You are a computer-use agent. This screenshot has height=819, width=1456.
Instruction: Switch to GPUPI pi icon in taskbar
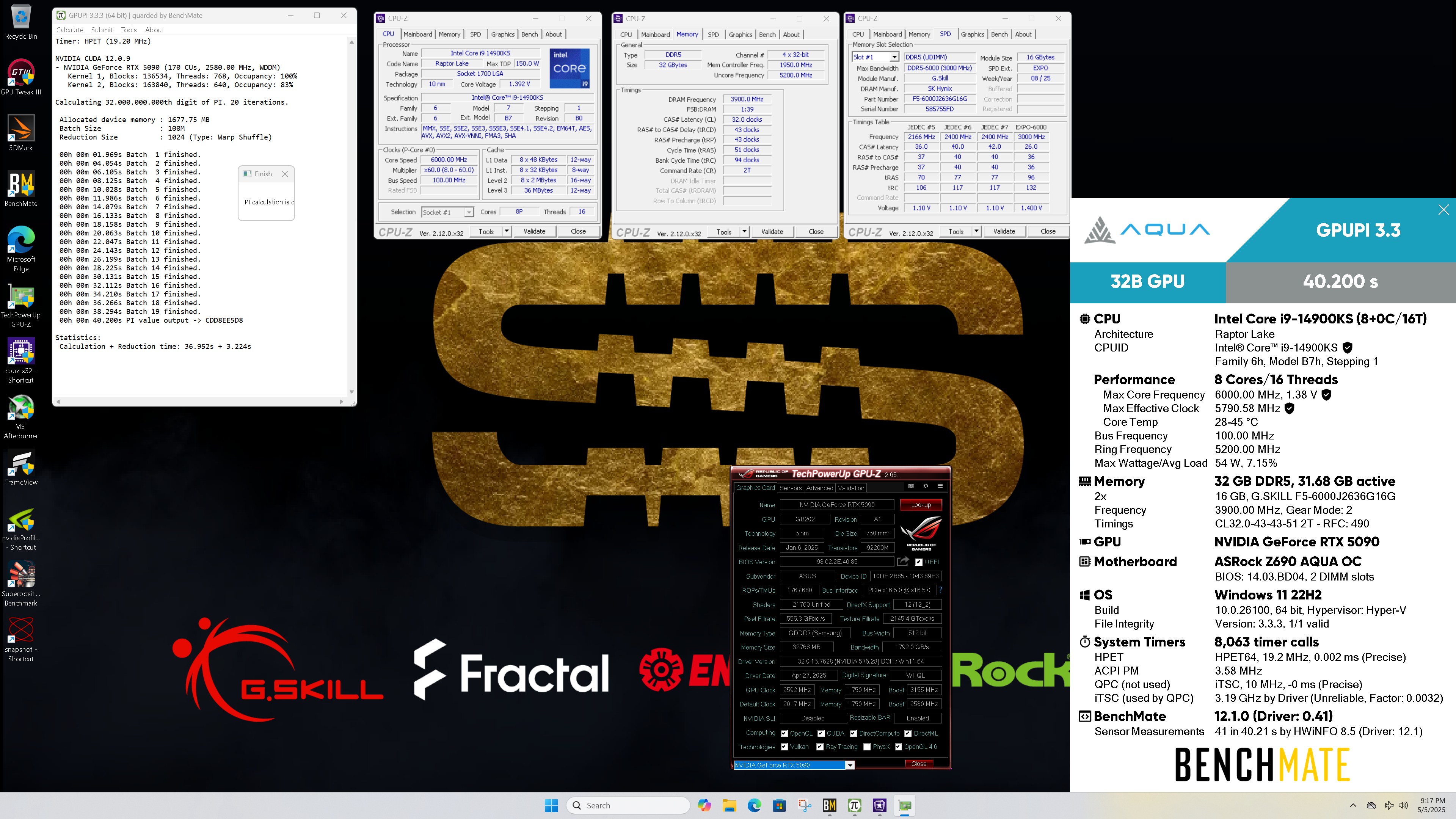(854, 805)
